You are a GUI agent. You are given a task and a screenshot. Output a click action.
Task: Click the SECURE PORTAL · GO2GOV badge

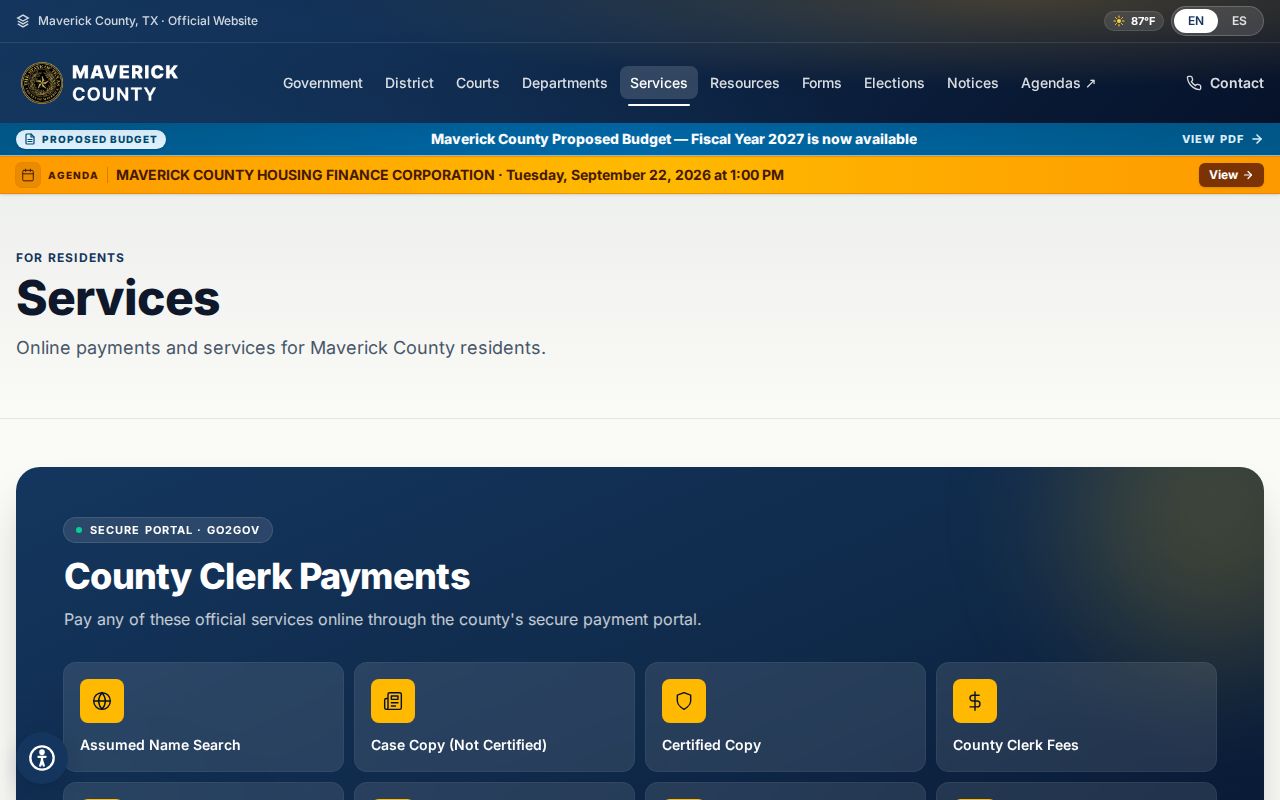click(168, 530)
